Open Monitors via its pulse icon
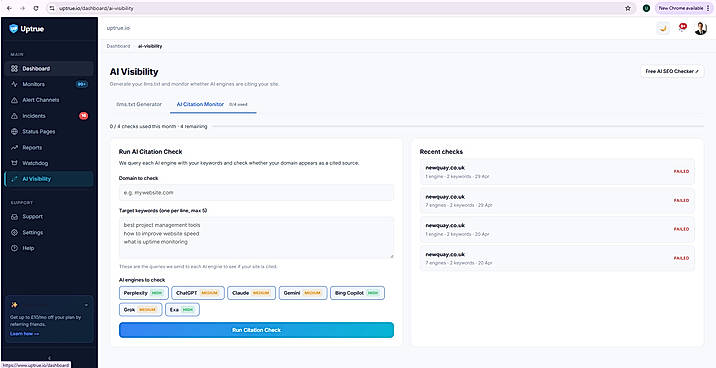 coord(14,84)
